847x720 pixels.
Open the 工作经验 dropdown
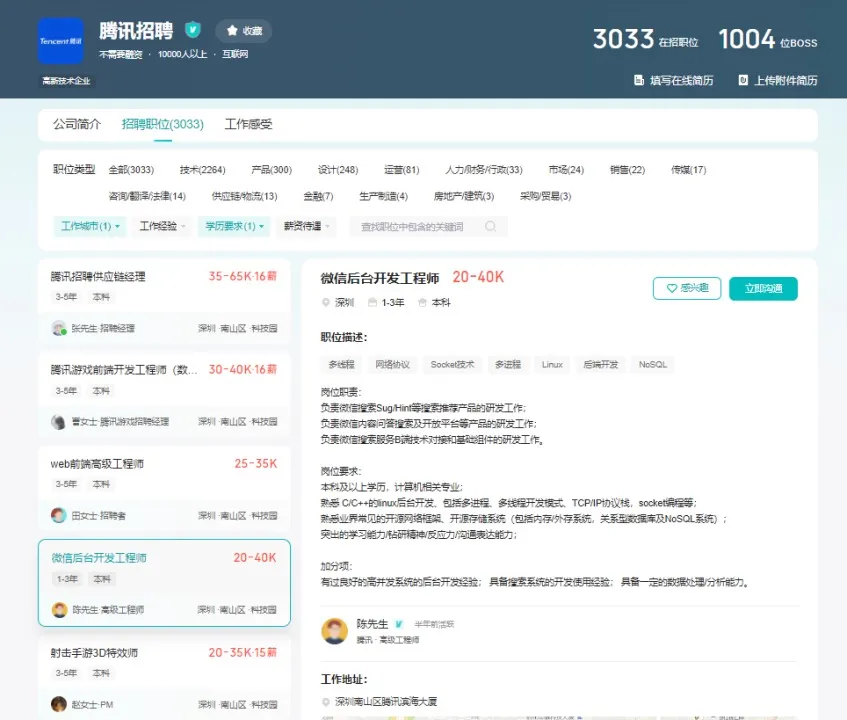point(162,226)
